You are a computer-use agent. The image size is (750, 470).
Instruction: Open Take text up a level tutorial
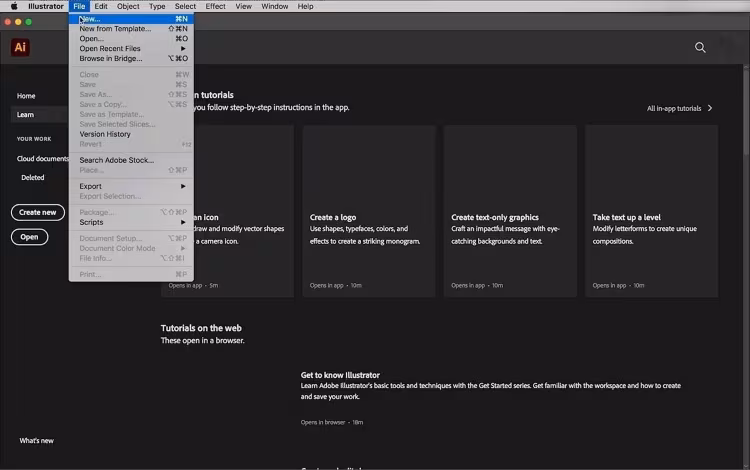pos(651,211)
